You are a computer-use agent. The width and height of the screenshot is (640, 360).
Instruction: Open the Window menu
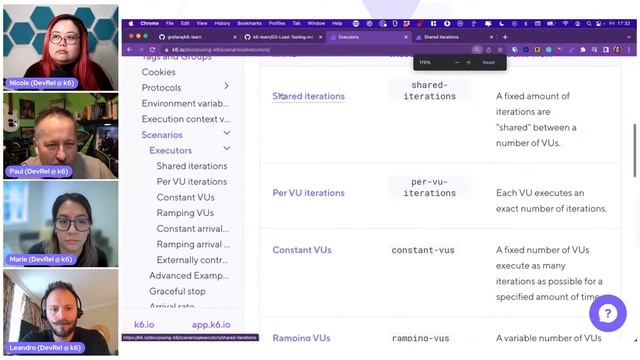coord(316,24)
